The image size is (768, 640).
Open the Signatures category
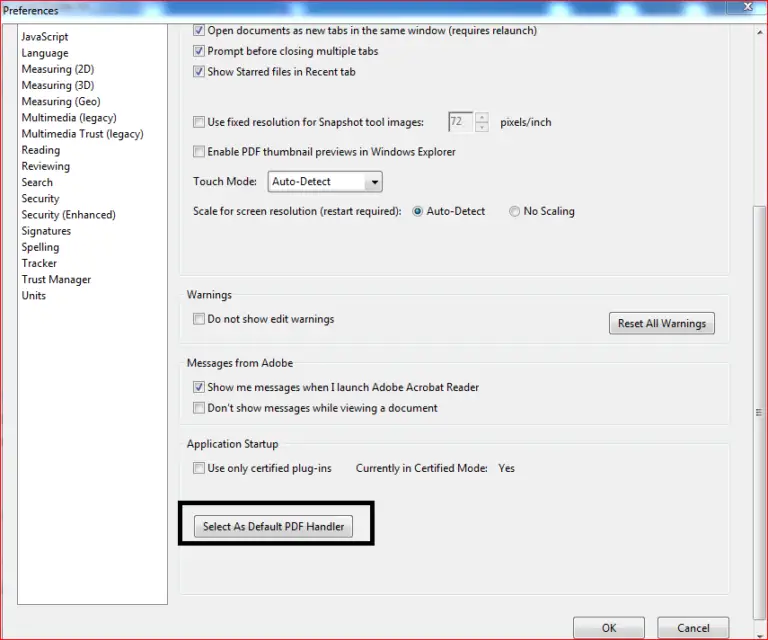tap(46, 231)
